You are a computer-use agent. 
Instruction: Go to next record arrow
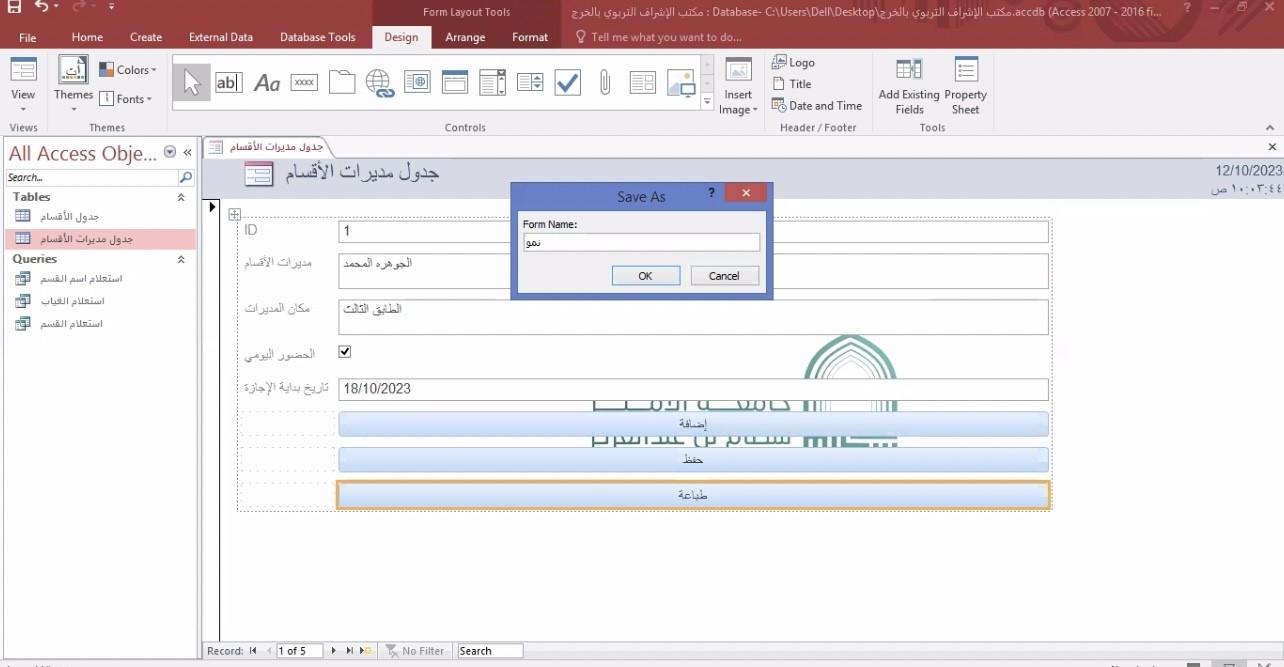(x=333, y=651)
